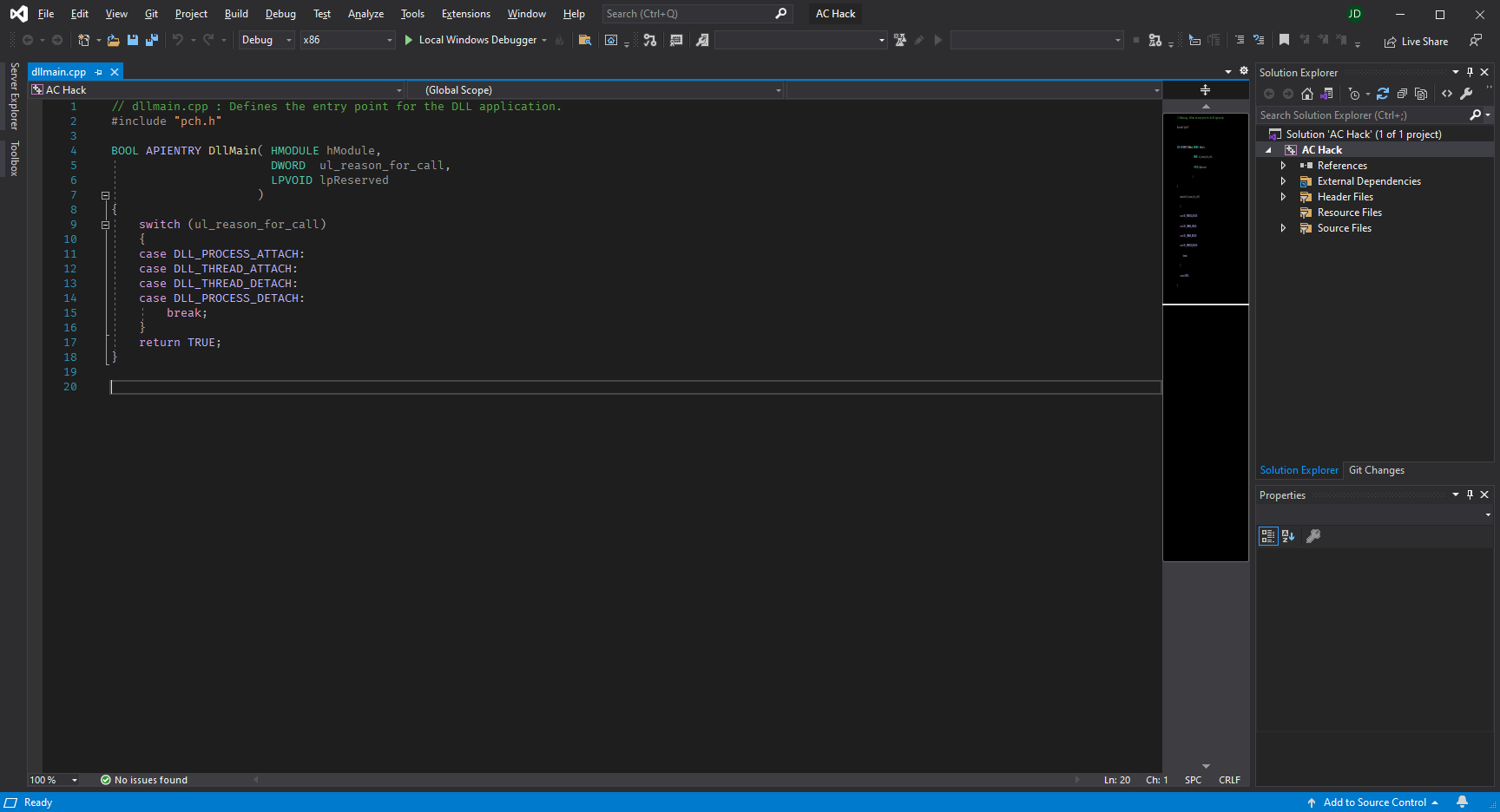
Task: Click the JD account badge
Action: click(x=1354, y=14)
